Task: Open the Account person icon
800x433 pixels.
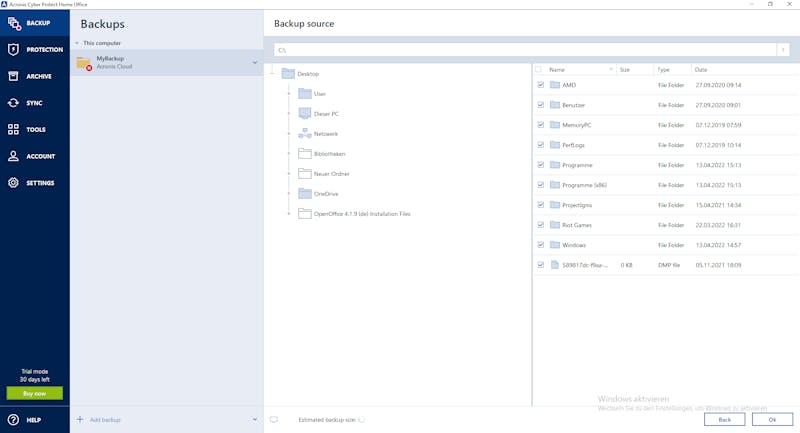Action: point(13,156)
